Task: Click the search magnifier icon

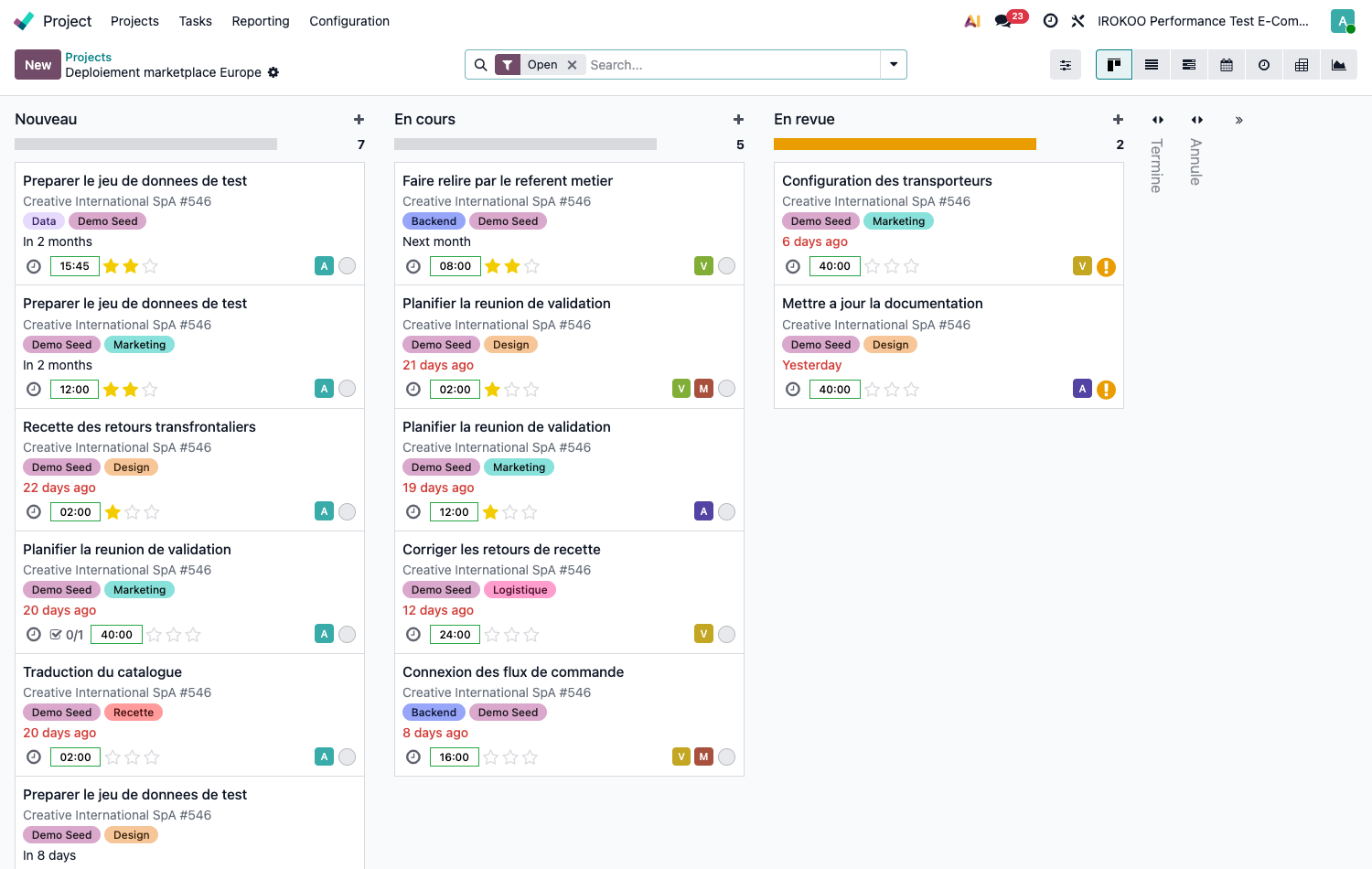Action: click(481, 65)
